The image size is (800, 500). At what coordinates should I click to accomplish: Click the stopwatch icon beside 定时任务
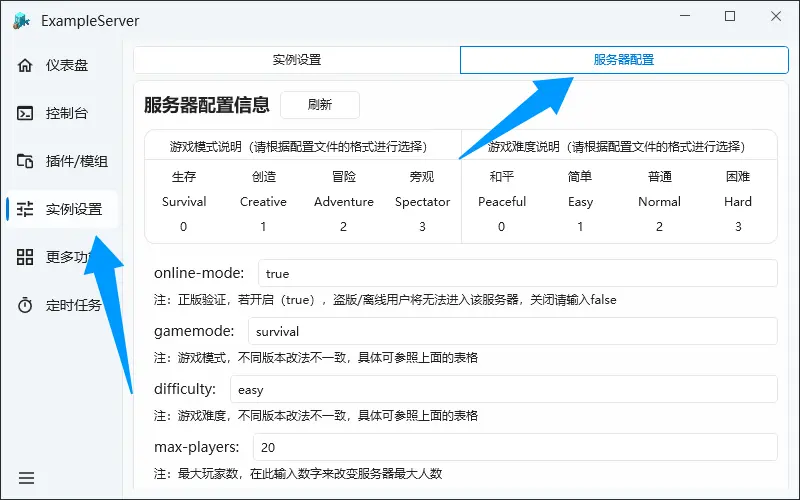pyautogui.click(x=25, y=305)
